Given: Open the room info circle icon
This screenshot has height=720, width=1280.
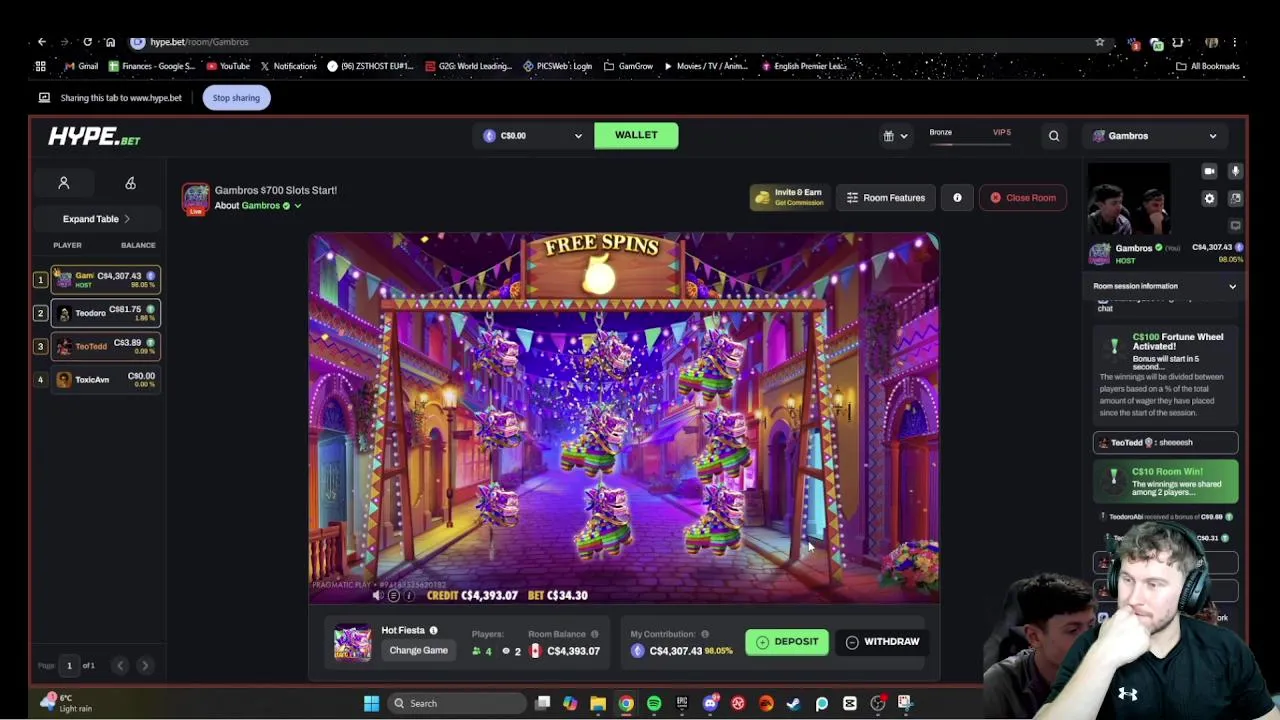Looking at the screenshot, I should tap(957, 198).
